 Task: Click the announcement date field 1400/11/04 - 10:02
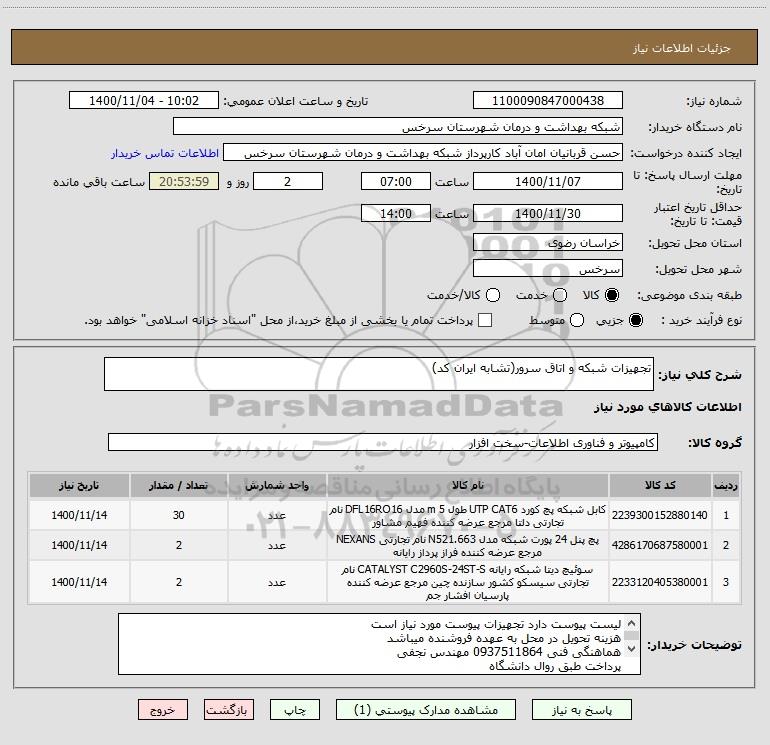click(x=144, y=100)
